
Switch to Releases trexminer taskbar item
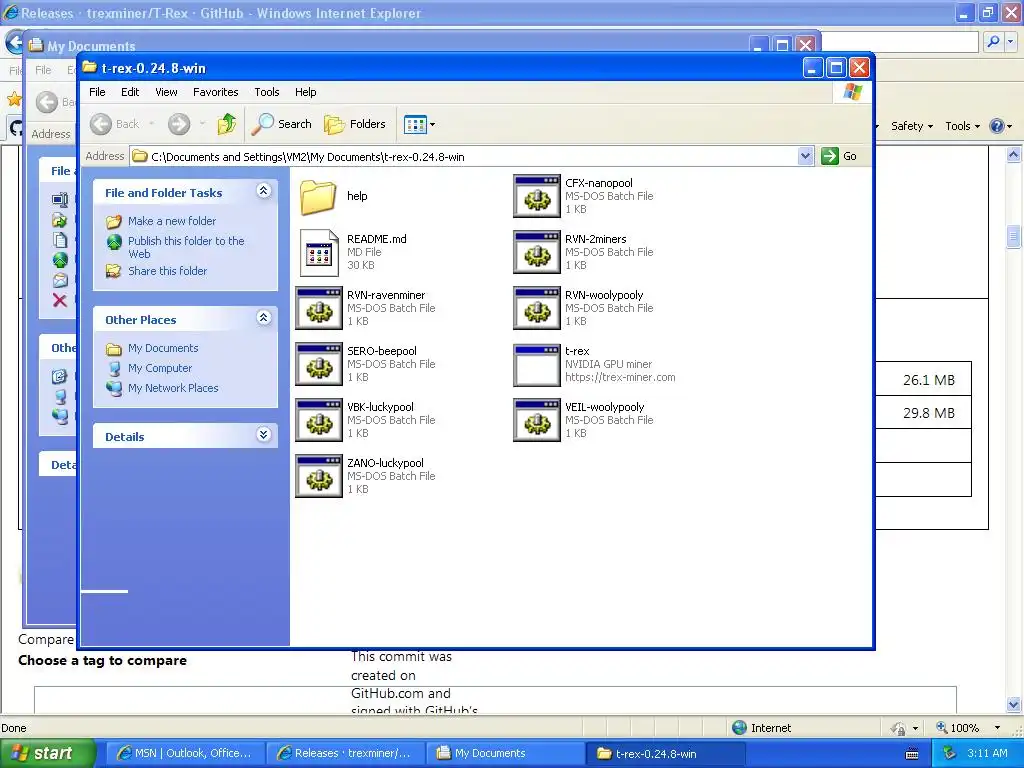345,753
